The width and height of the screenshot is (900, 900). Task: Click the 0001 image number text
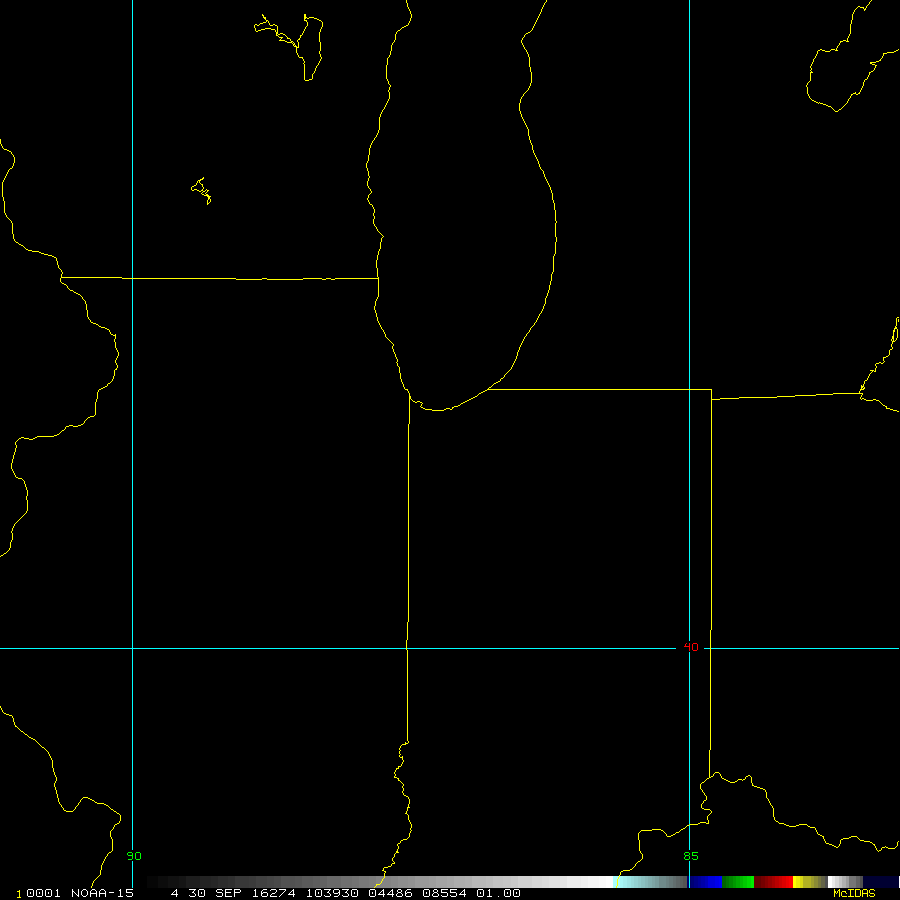click(x=44, y=894)
